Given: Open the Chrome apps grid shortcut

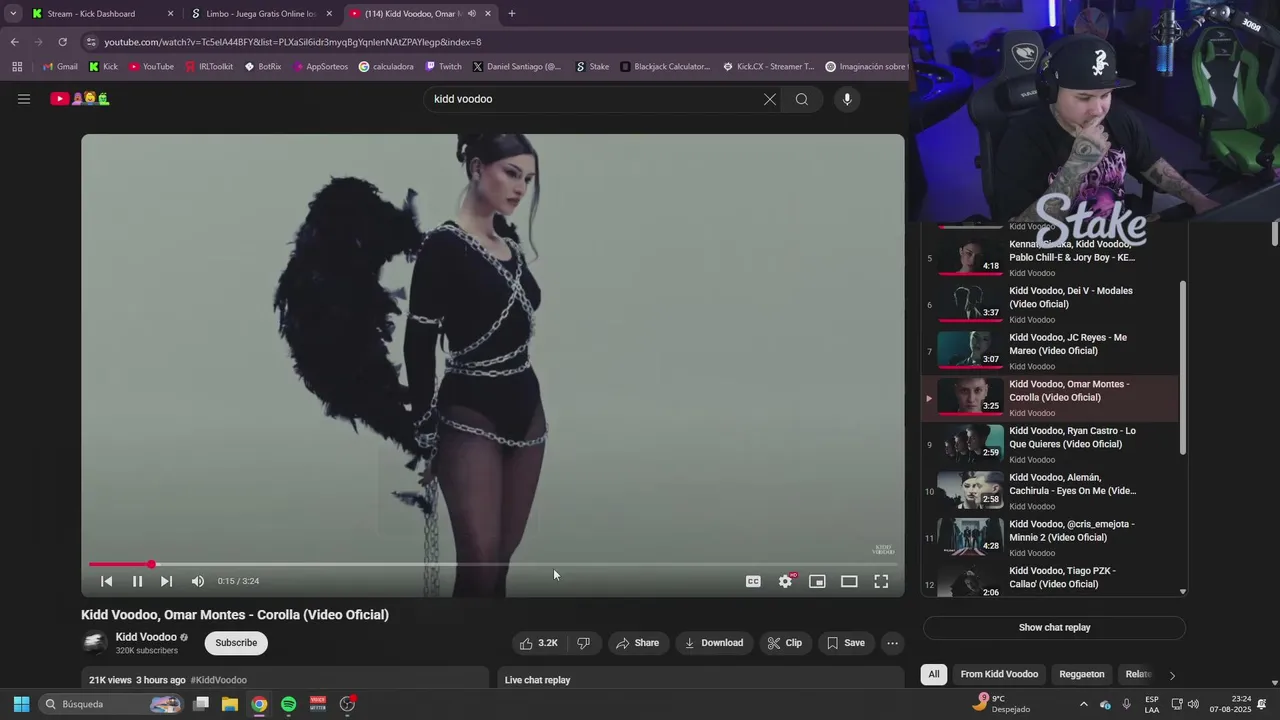Looking at the screenshot, I should coord(17,67).
